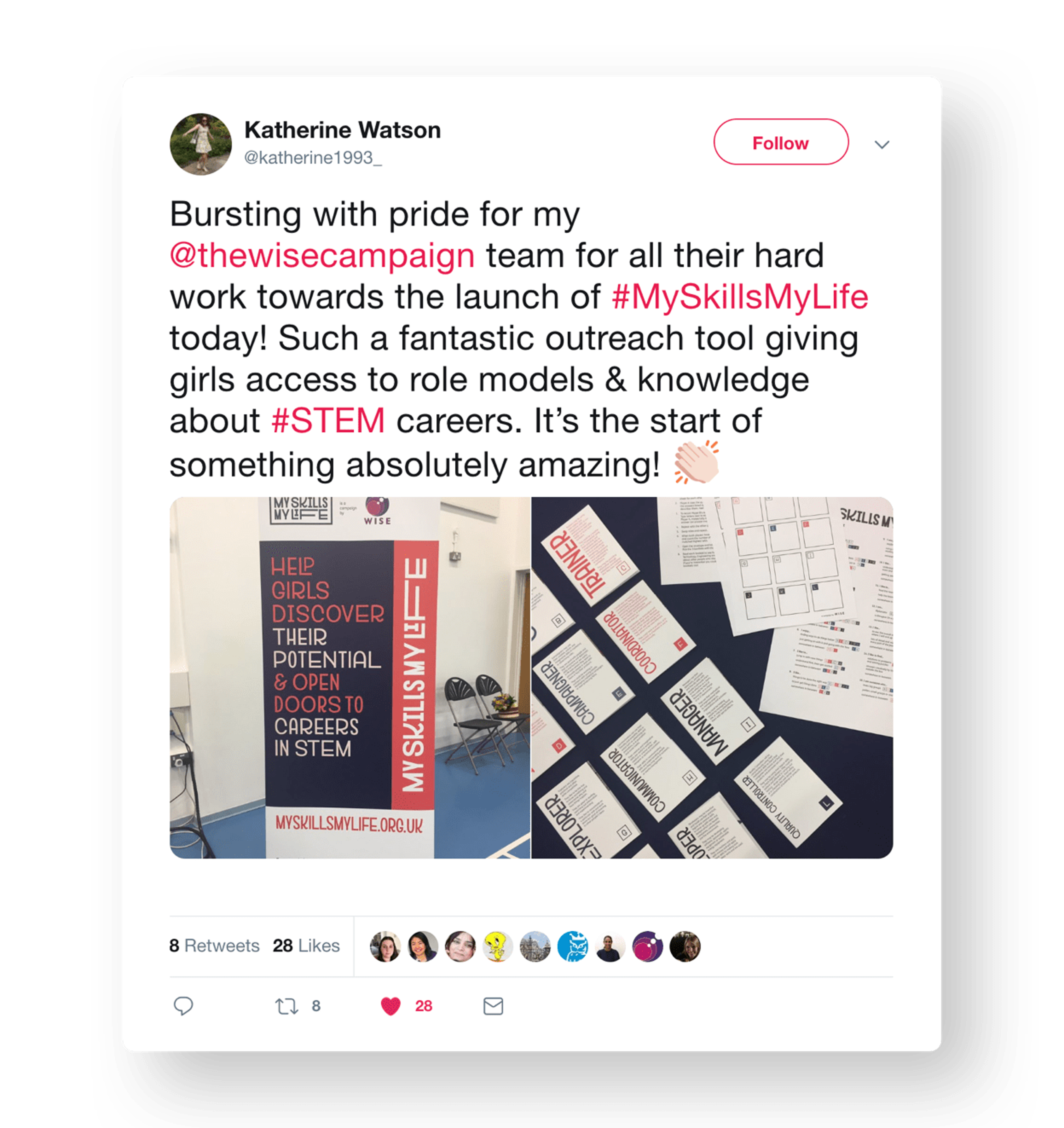Toggle the red heart like icon

[390, 1006]
